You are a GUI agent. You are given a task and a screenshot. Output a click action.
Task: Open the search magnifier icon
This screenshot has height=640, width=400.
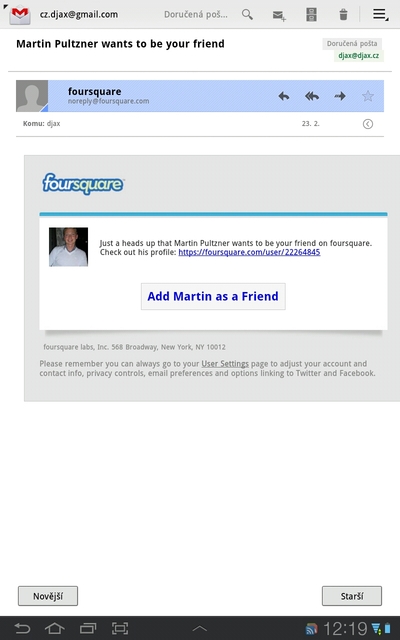pos(247,15)
